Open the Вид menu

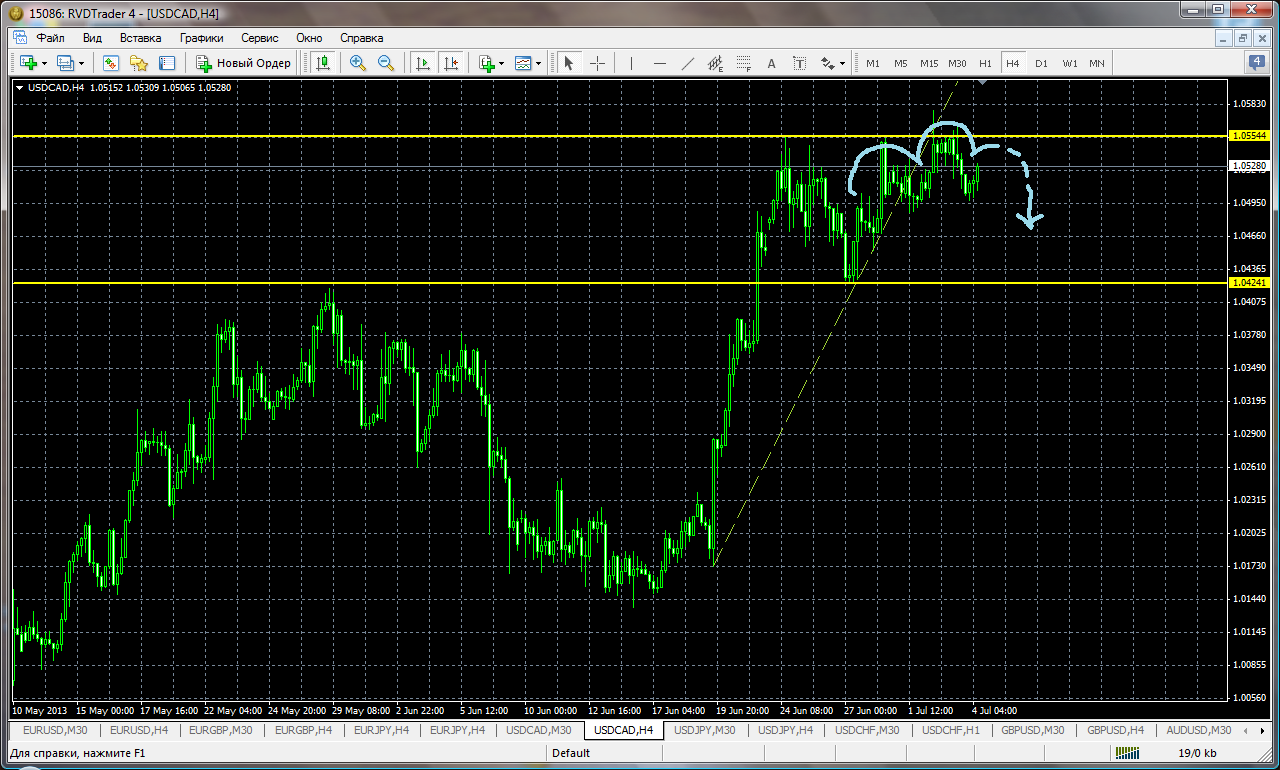[x=92, y=38]
